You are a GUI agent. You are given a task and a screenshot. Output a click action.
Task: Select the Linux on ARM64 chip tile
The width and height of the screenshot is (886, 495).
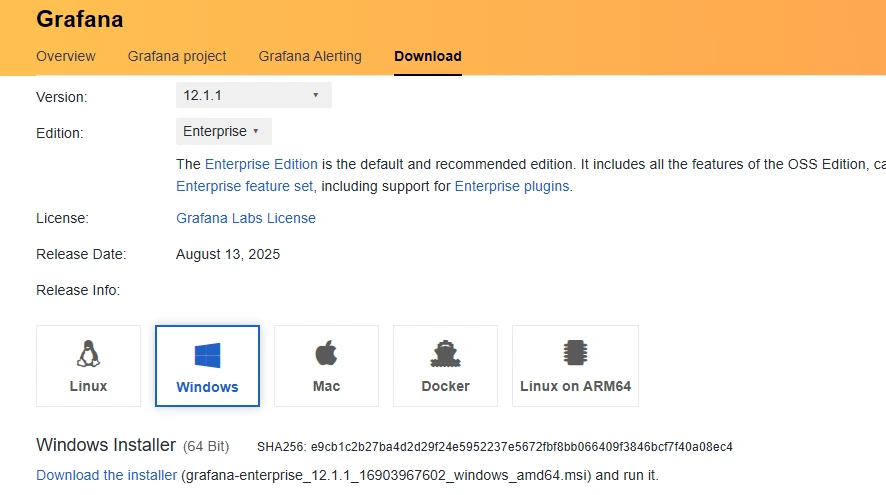coord(575,366)
